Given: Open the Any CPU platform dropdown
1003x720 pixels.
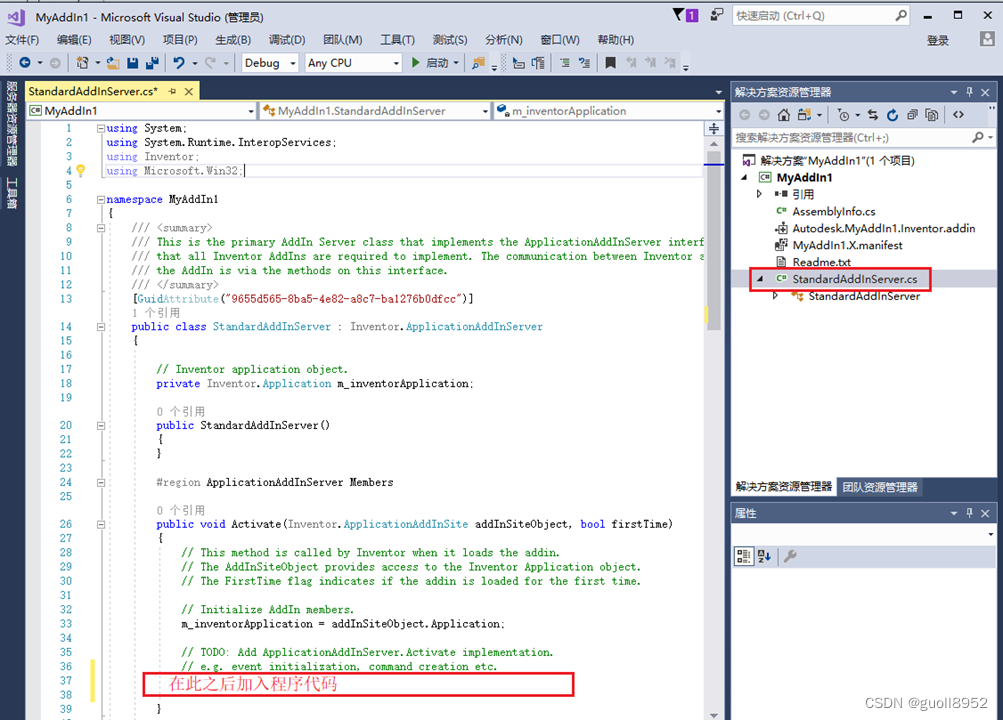Looking at the screenshot, I should click(x=396, y=63).
